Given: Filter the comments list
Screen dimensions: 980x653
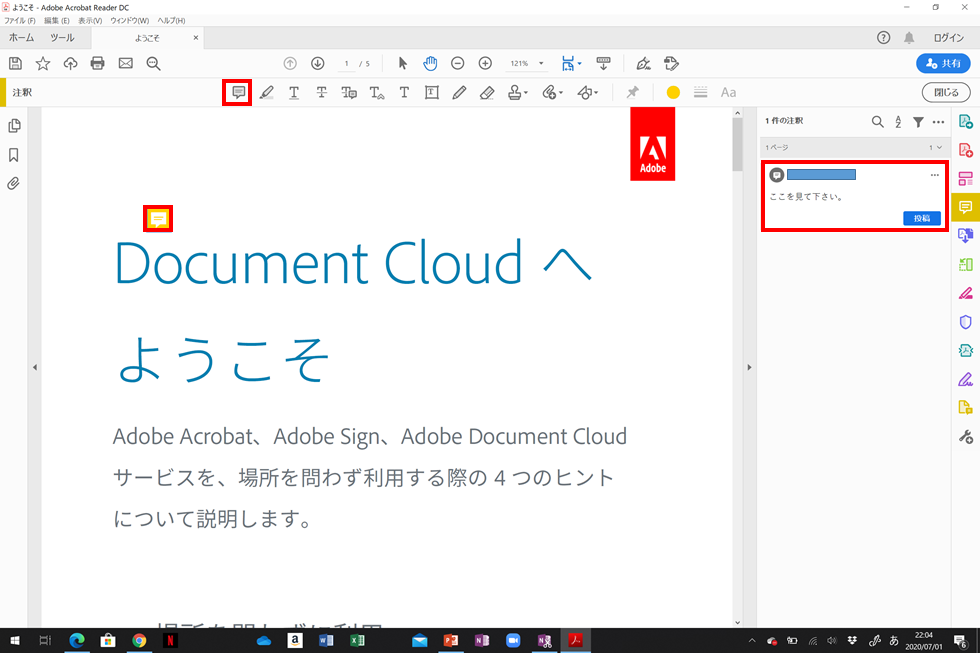Looking at the screenshot, I should (x=918, y=122).
